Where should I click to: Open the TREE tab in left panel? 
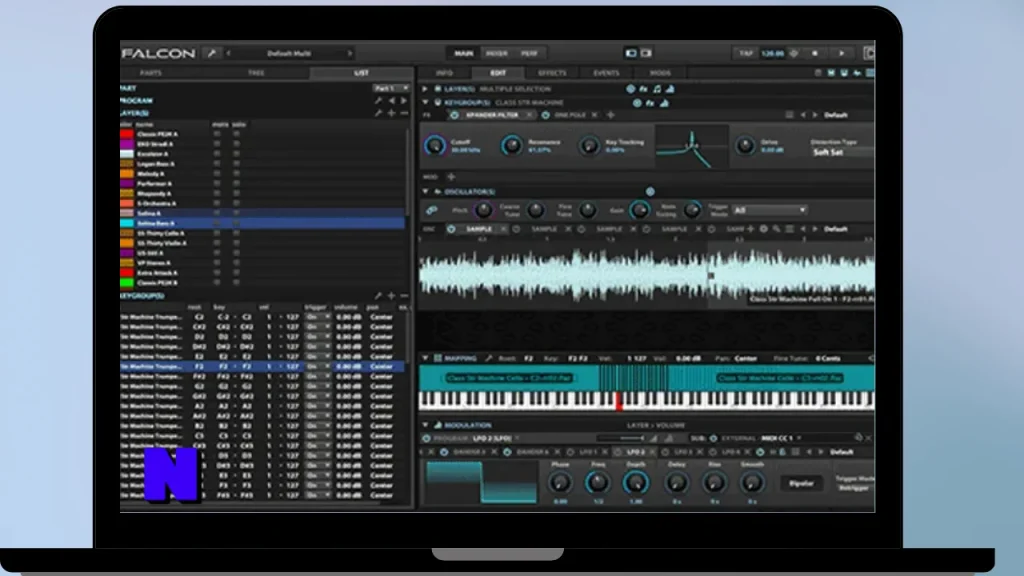point(256,73)
